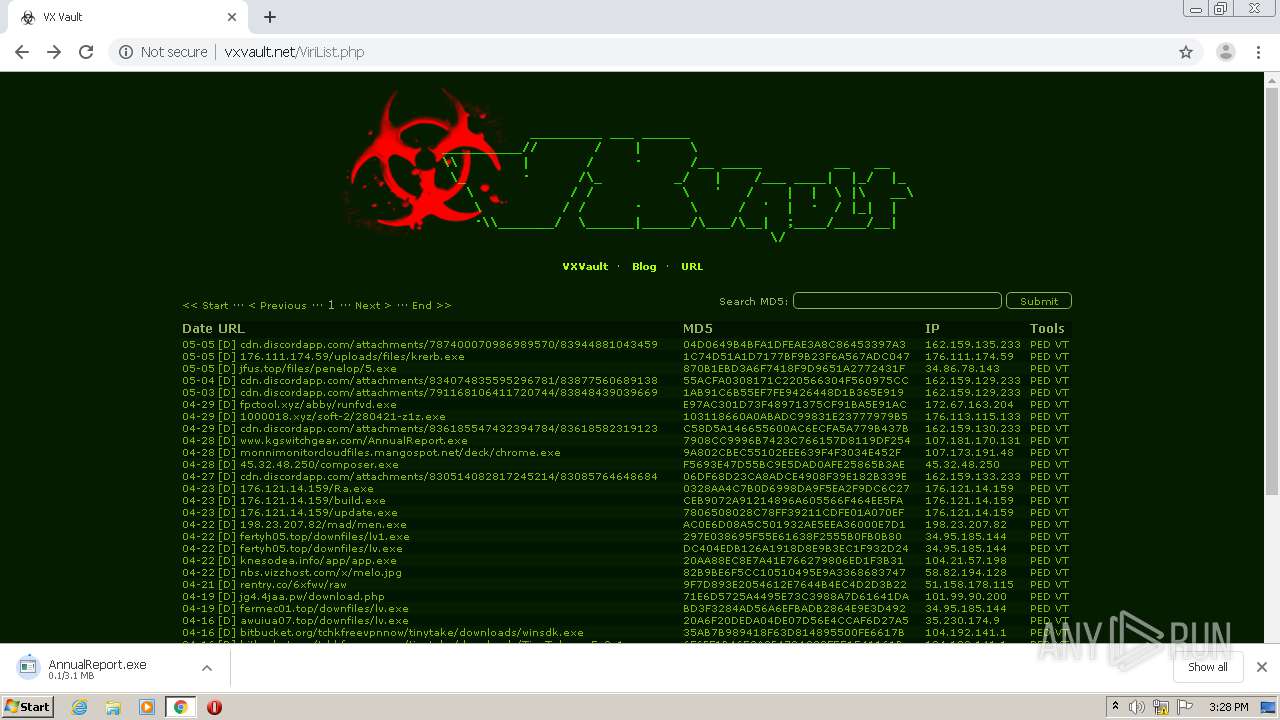The height and width of the screenshot is (720, 1280).
Task: Go forward in browser history
Action: click(54, 52)
